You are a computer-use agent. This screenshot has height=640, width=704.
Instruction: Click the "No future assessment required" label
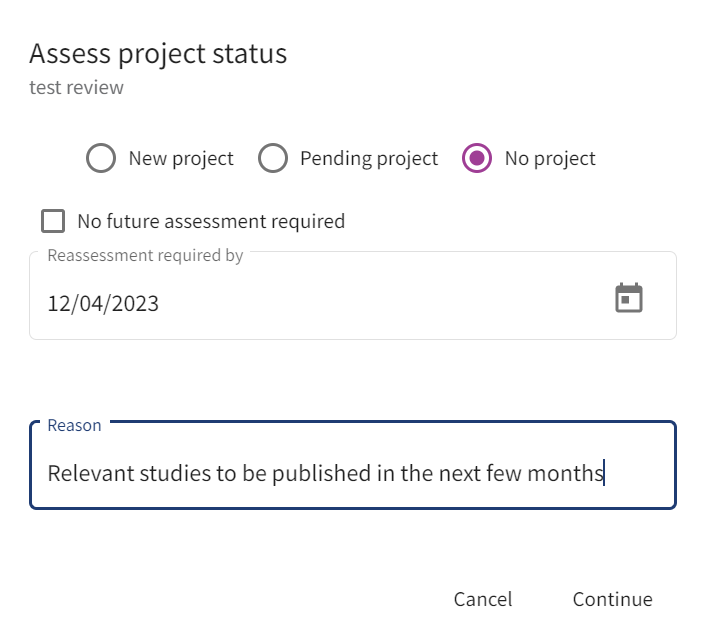pyautogui.click(x=211, y=221)
